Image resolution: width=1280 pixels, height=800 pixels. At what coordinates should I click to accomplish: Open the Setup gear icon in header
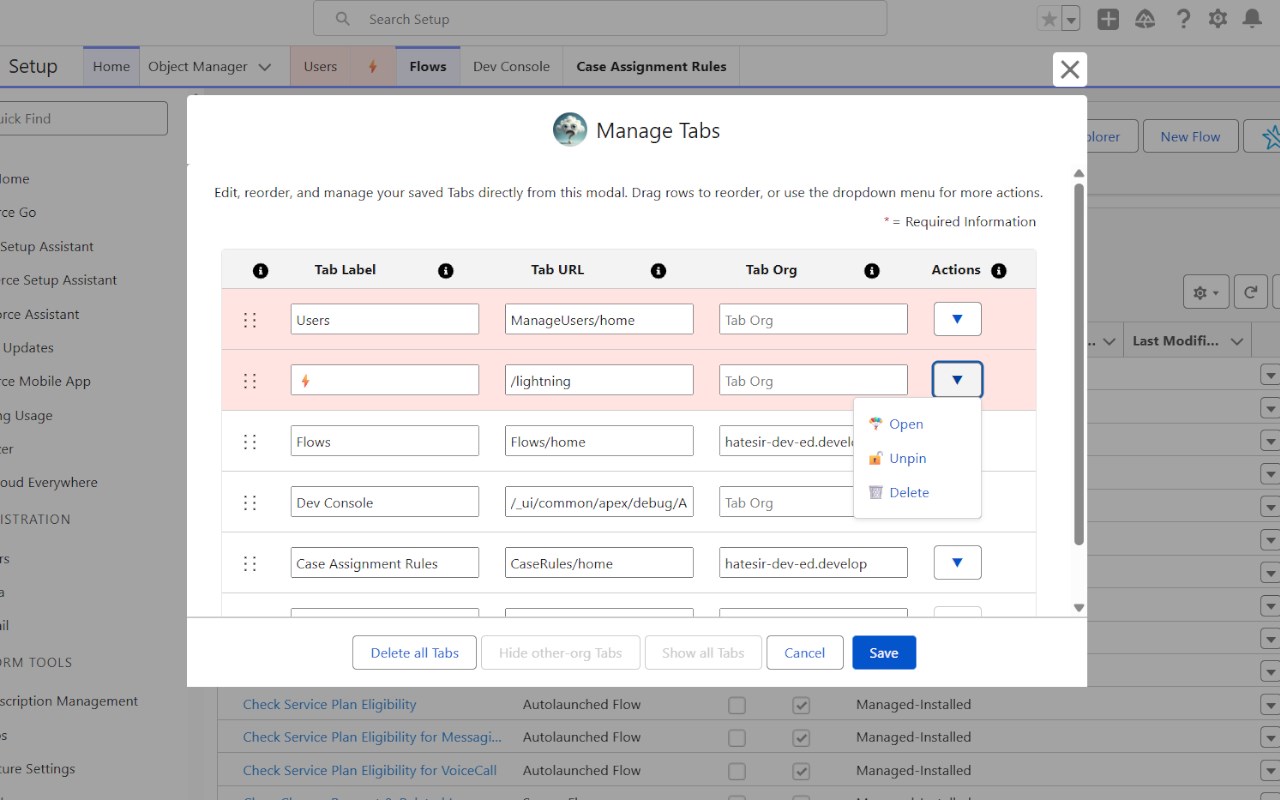(1217, 19)
